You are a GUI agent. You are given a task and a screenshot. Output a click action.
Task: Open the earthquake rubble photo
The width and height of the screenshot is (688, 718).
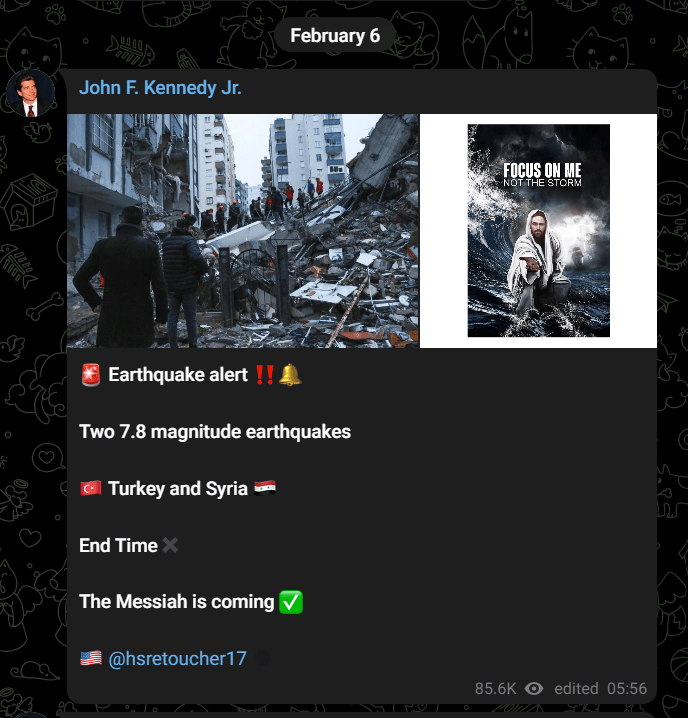[243, 231]
